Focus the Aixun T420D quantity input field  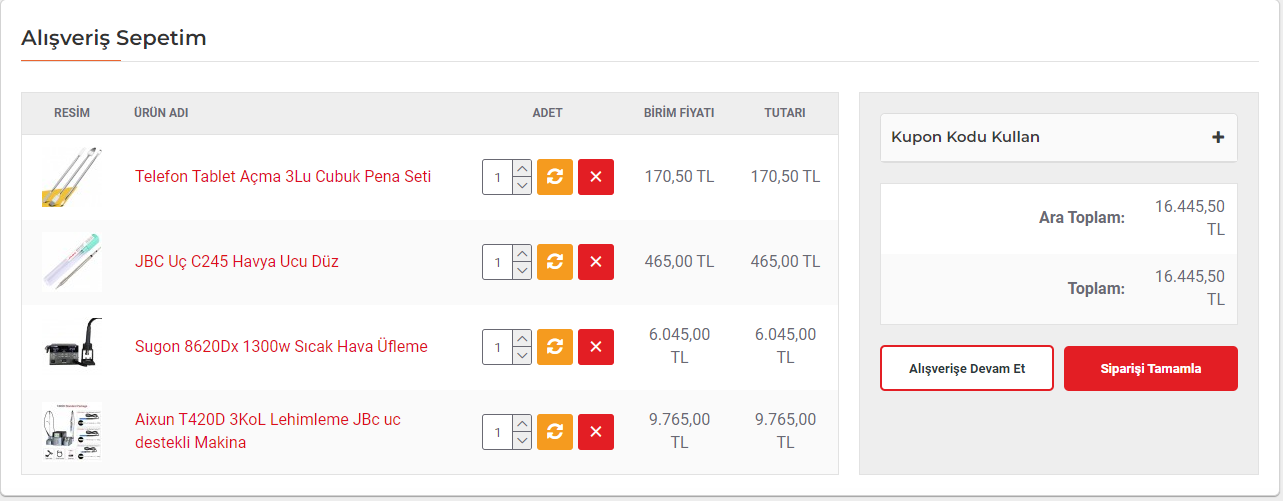click(497, 432)
